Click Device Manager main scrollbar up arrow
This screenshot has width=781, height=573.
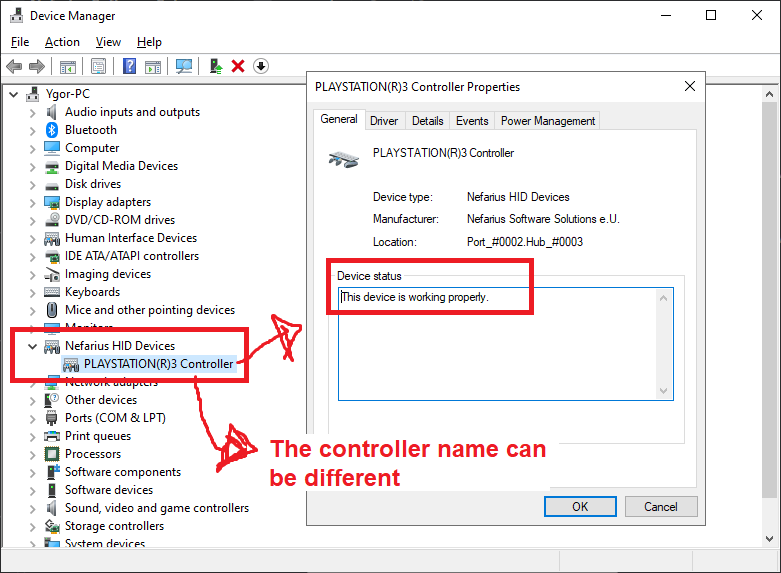click(x=770, y=94)
